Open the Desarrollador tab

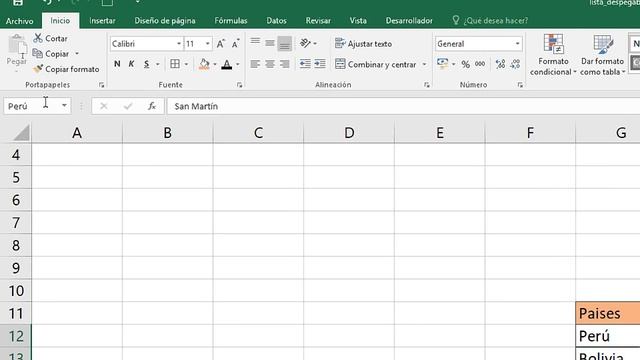pyautogui.click(x=409, y=20)
